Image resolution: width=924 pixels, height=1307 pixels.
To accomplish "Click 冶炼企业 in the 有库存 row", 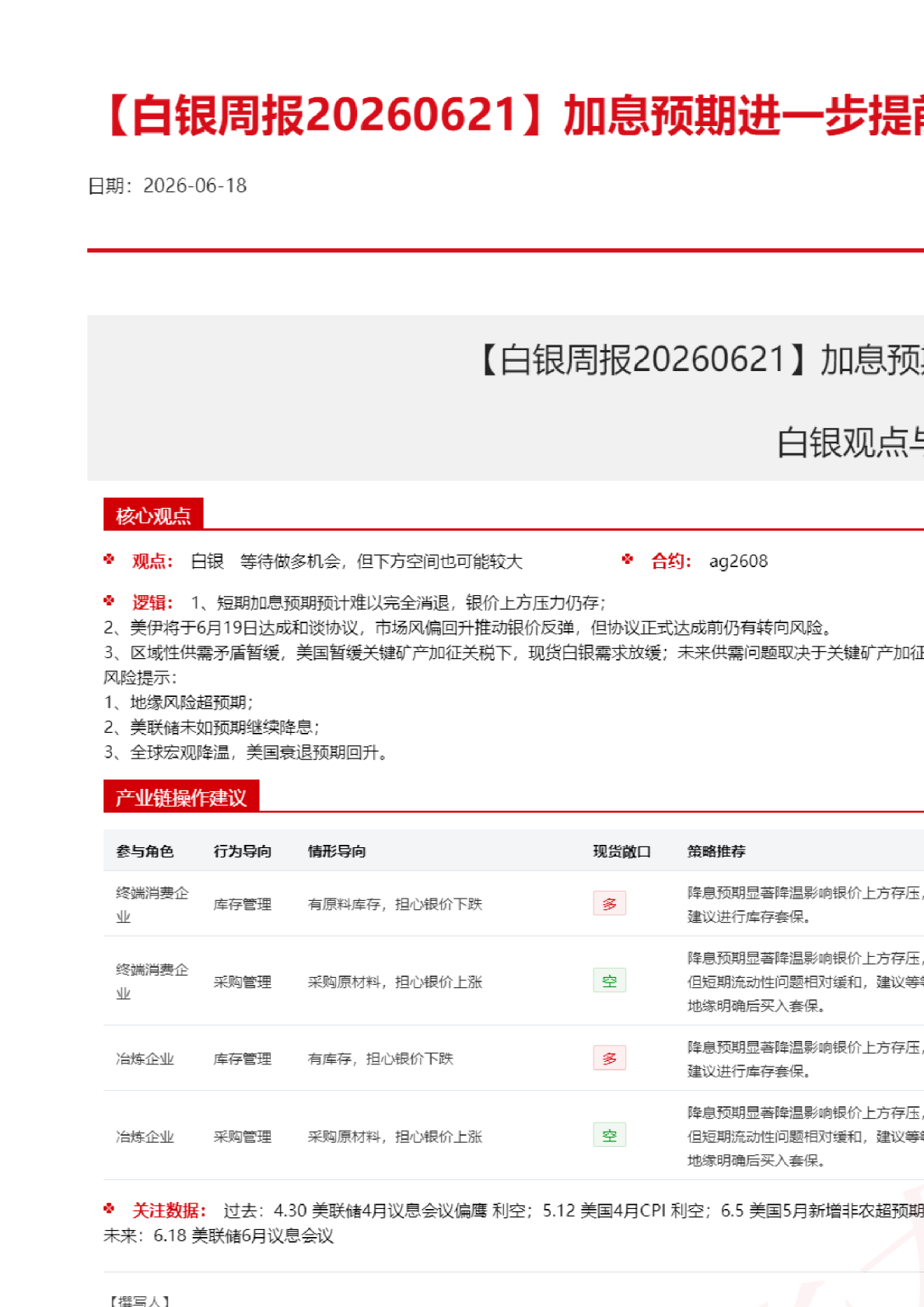I will coord(145,1058).
